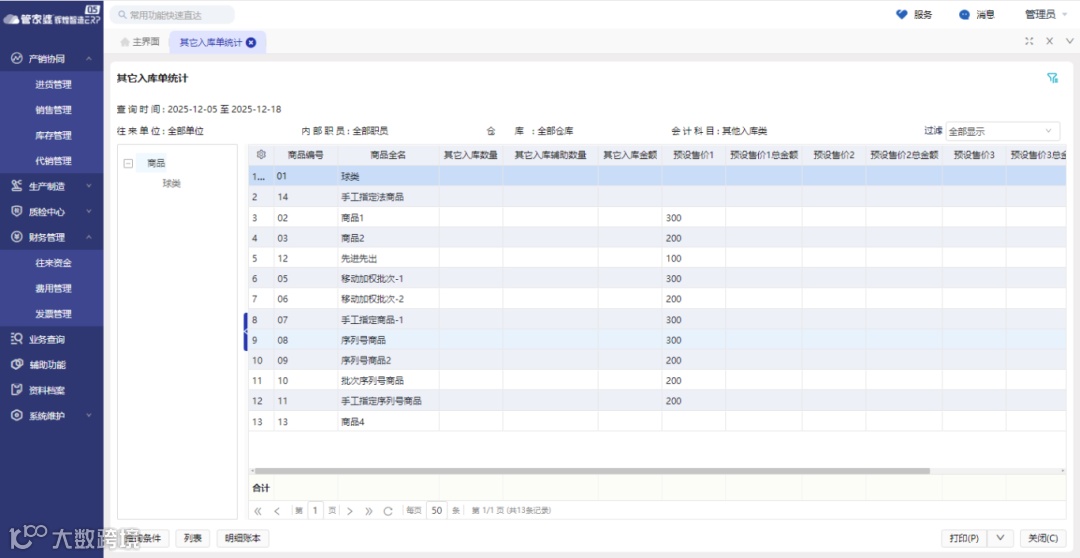Open 发票管理 in the sidebar
1080x558 pixels.
click(53, 313)
